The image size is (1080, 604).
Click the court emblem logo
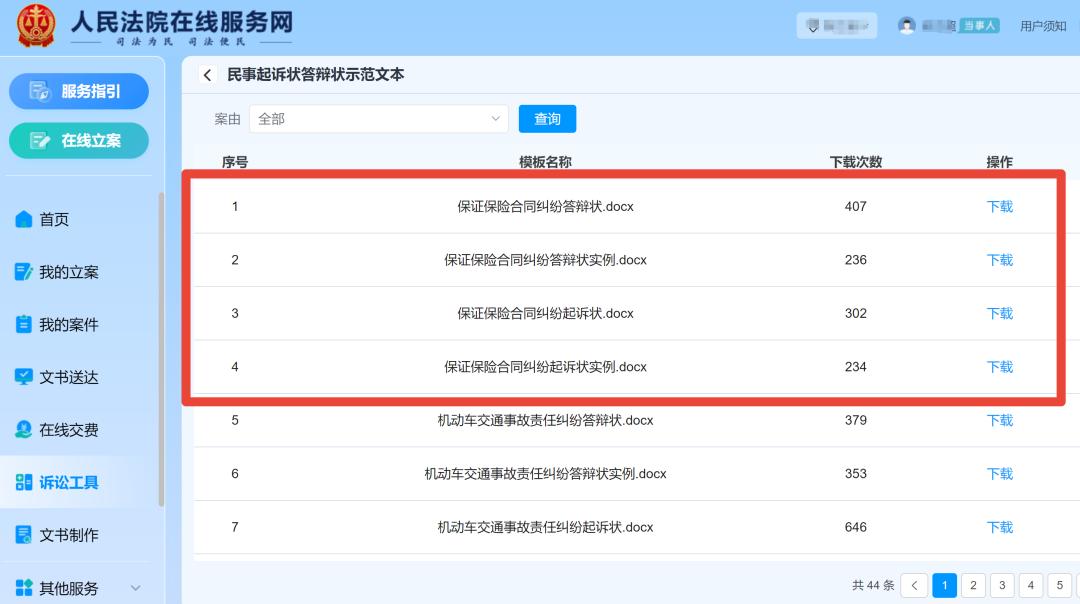[x=36, y=26]
